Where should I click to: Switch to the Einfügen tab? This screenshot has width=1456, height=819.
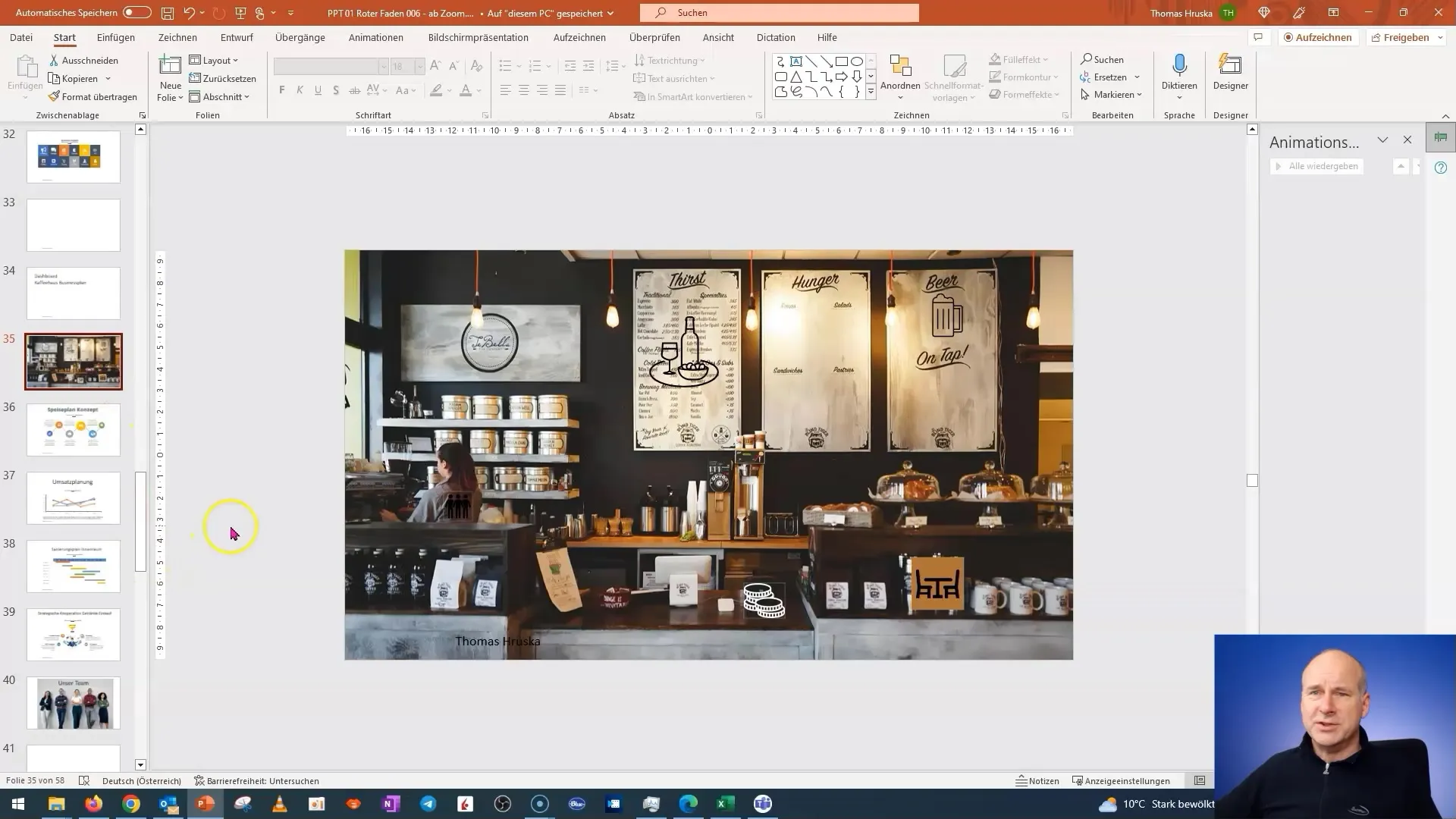click(x=116, y=37)
